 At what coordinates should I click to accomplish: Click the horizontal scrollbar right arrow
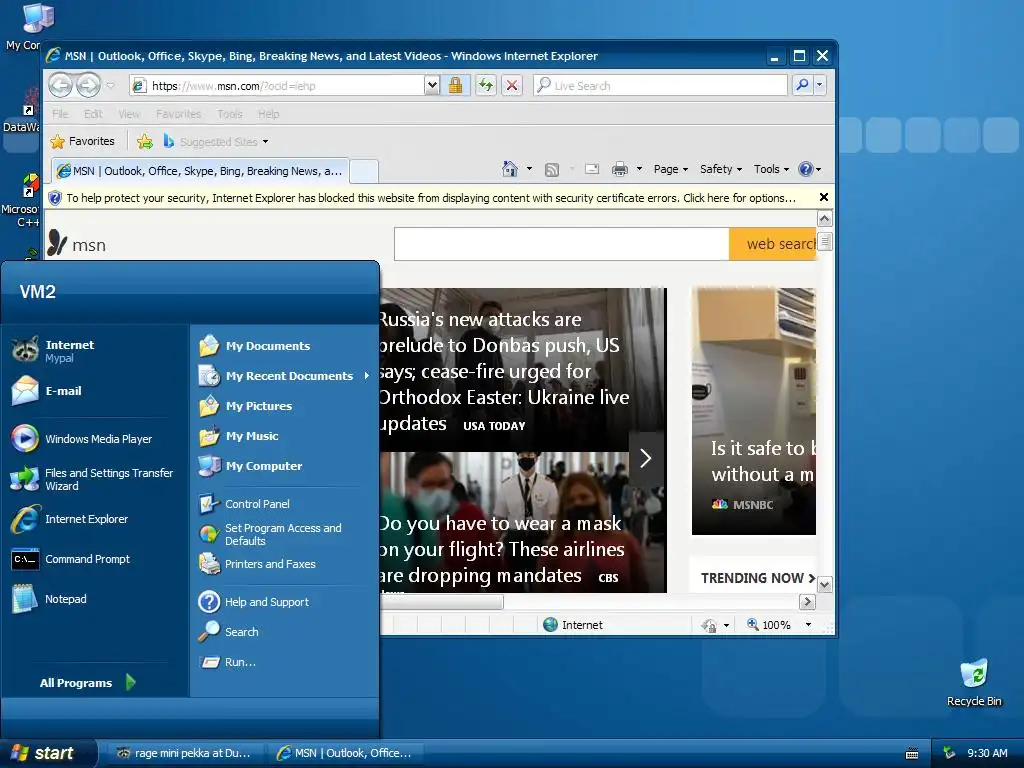[x=807, y=601]
